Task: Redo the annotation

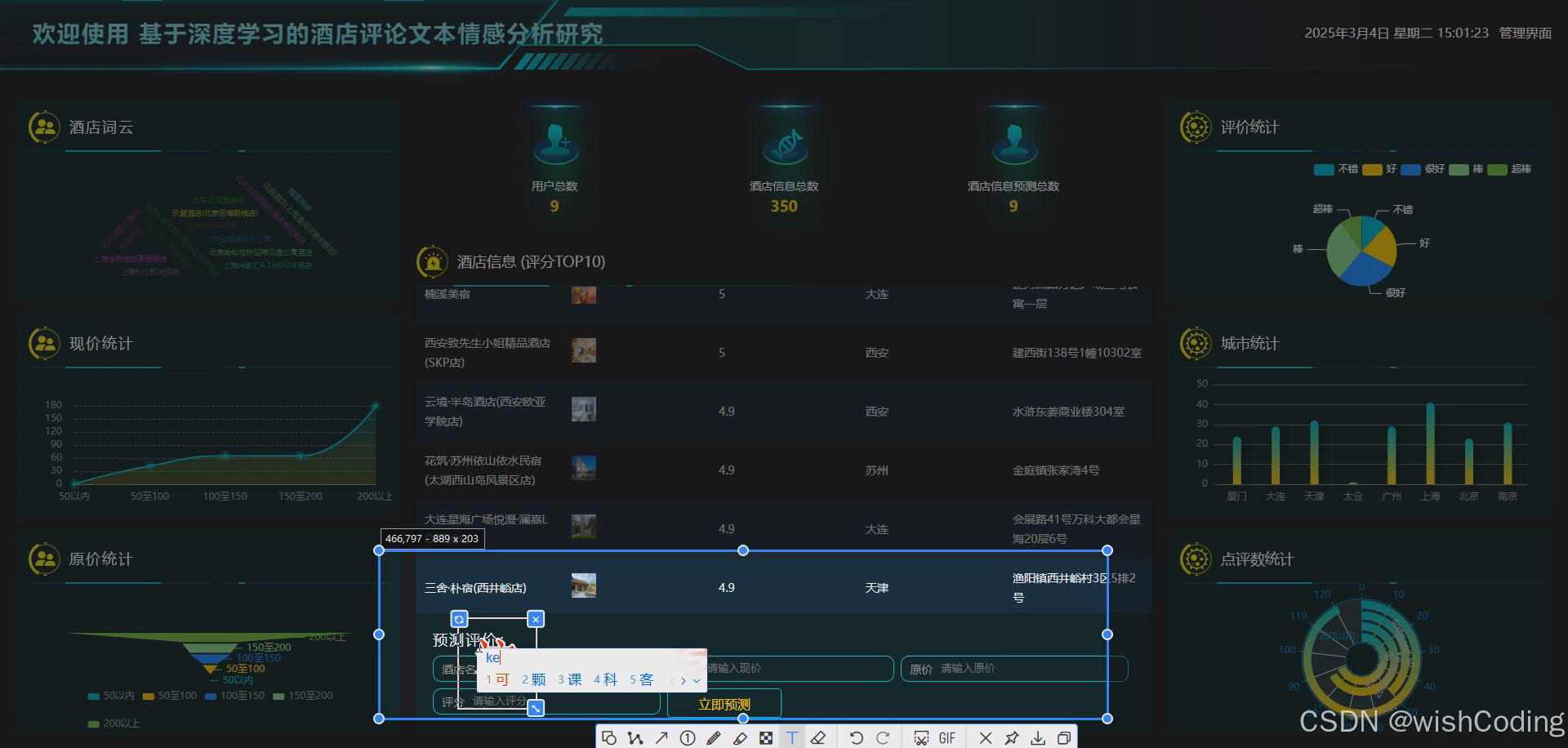Action: pos(882,737)
